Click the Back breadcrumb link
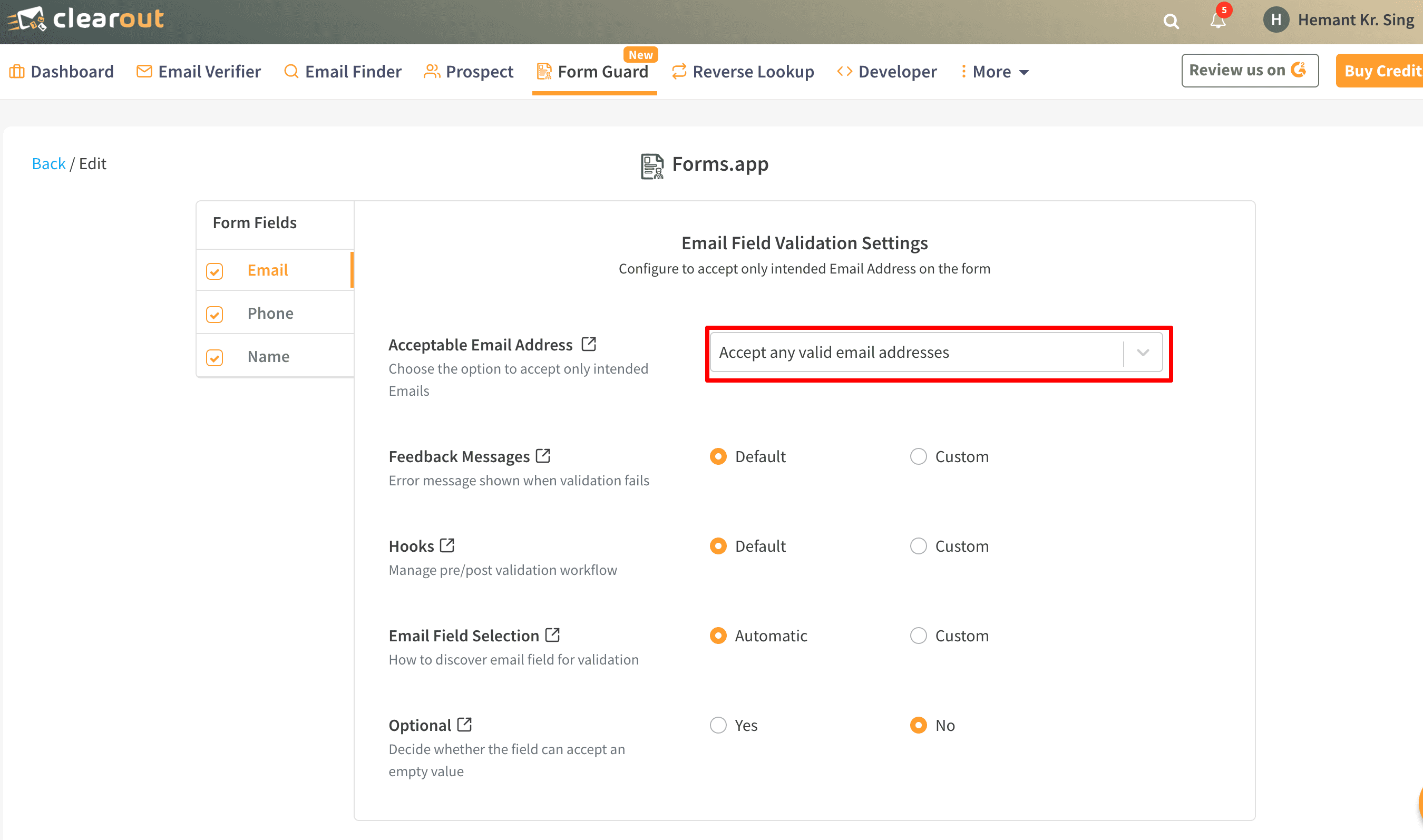 pyautogui.click(x=48, y=163)
